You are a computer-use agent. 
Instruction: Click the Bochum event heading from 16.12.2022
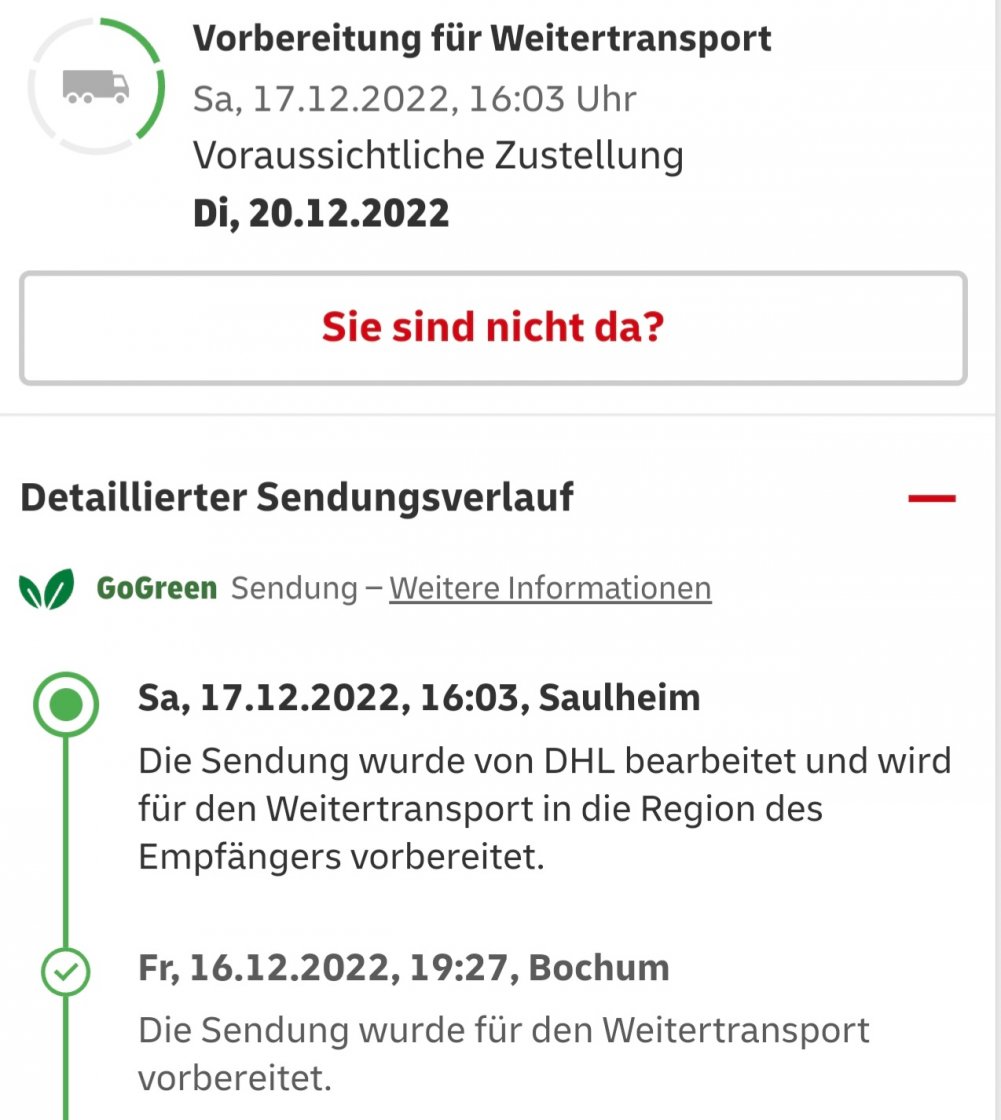pyautogui.click(x=403, y=967)
